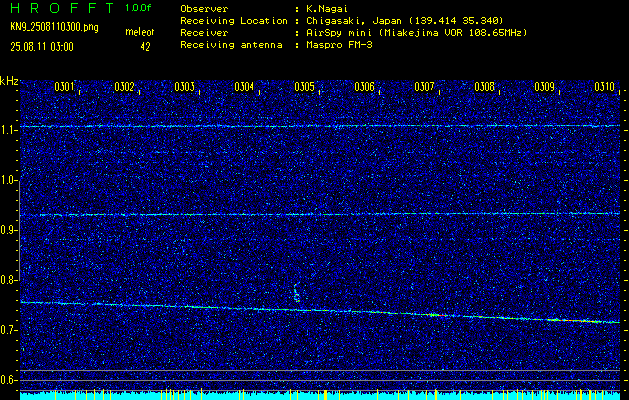
Task: Click the file name KN9_2508110300.png
Action: point(54,28)
